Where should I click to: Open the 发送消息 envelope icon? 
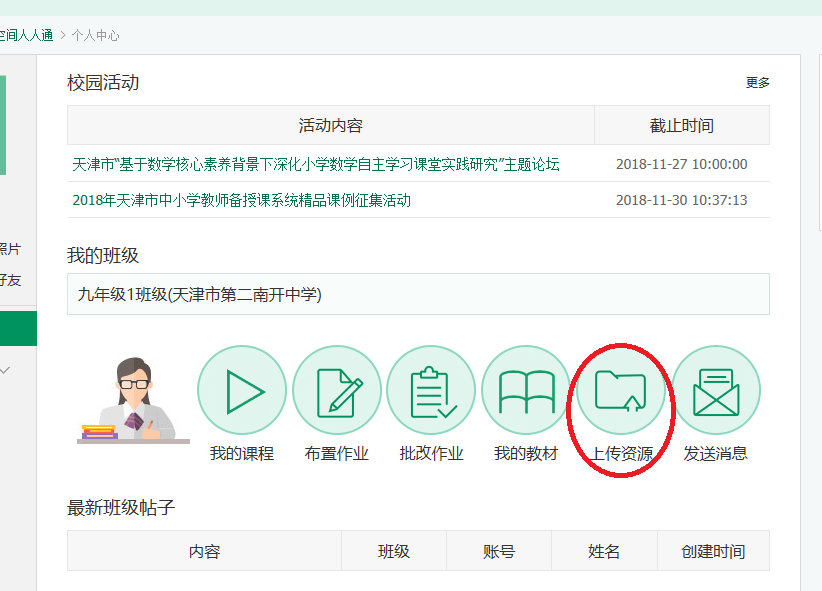[716, 390]
